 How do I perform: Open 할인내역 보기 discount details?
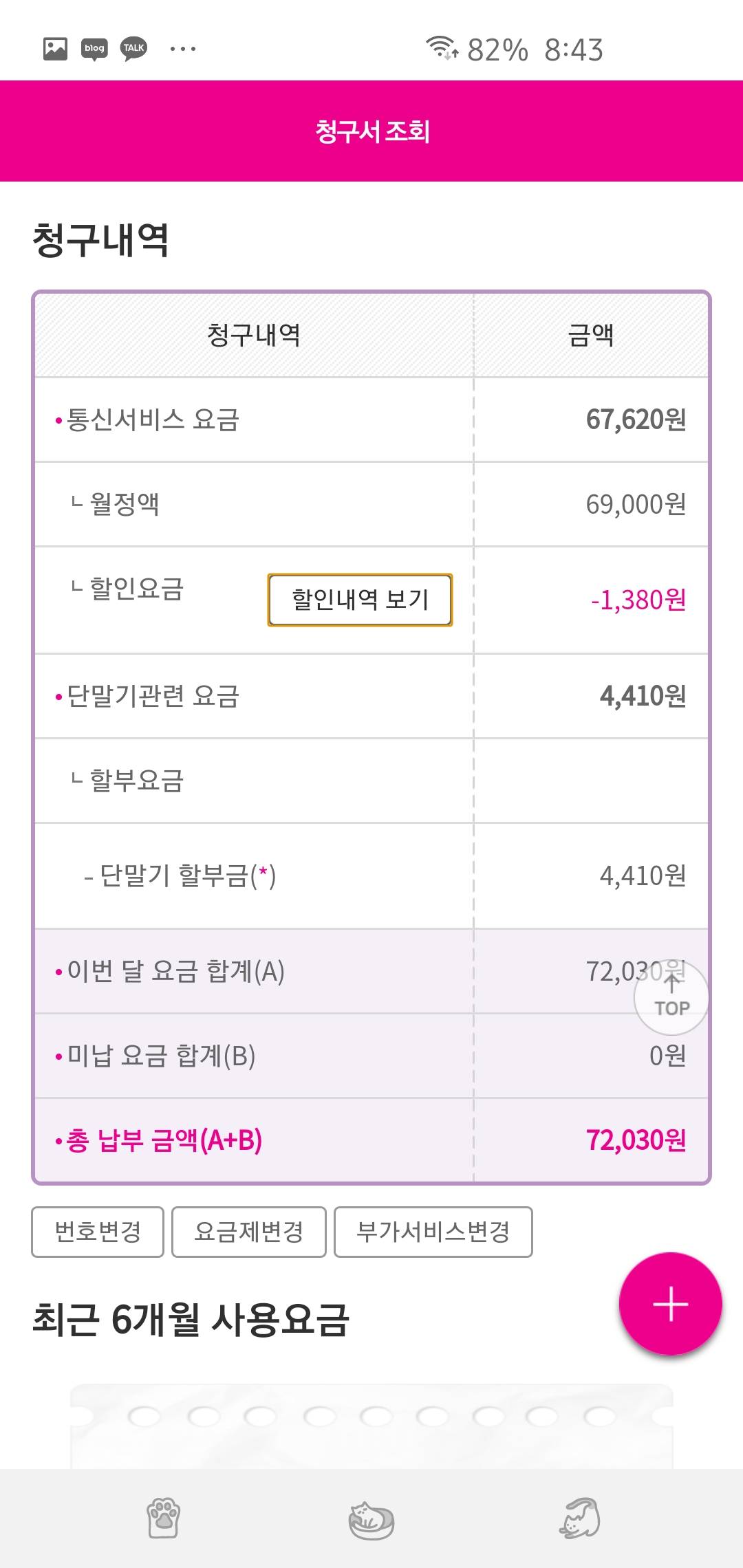tap(360, 600)
